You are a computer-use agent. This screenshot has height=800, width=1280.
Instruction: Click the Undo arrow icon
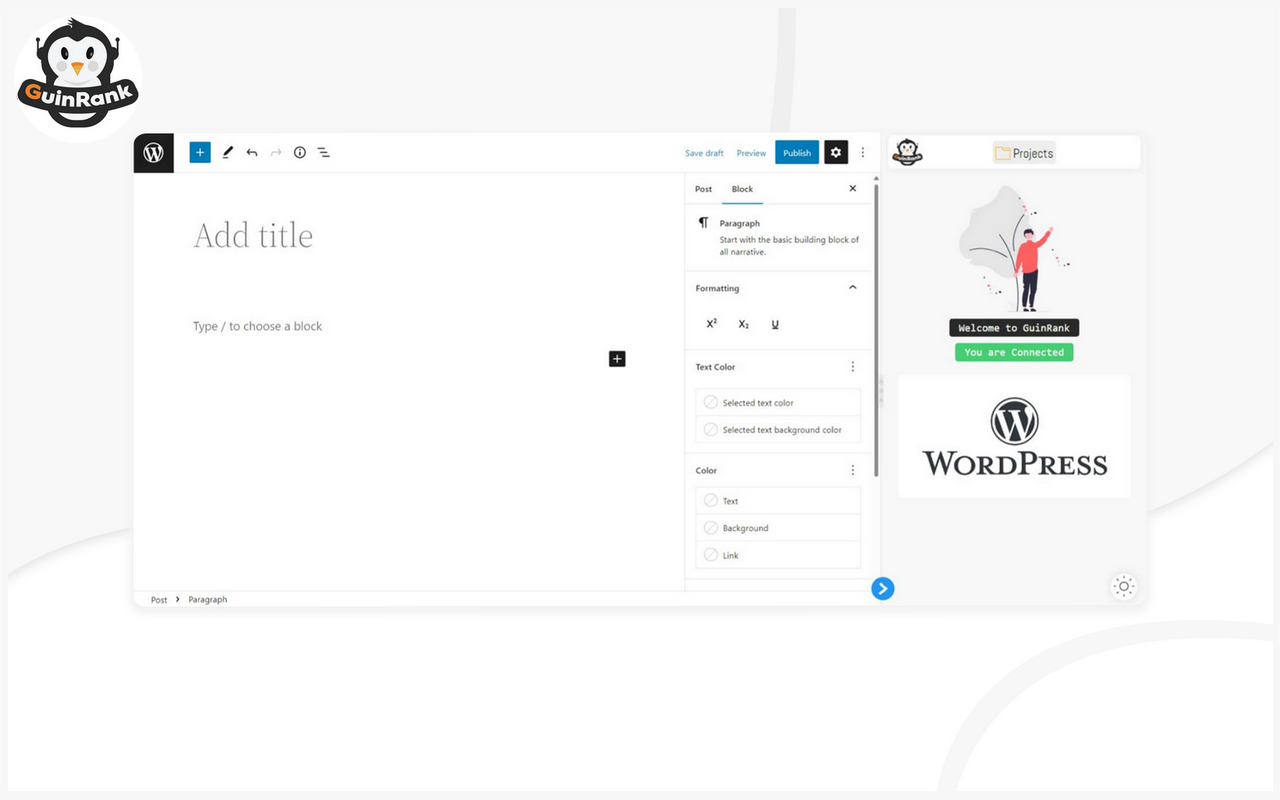[252, 152]
